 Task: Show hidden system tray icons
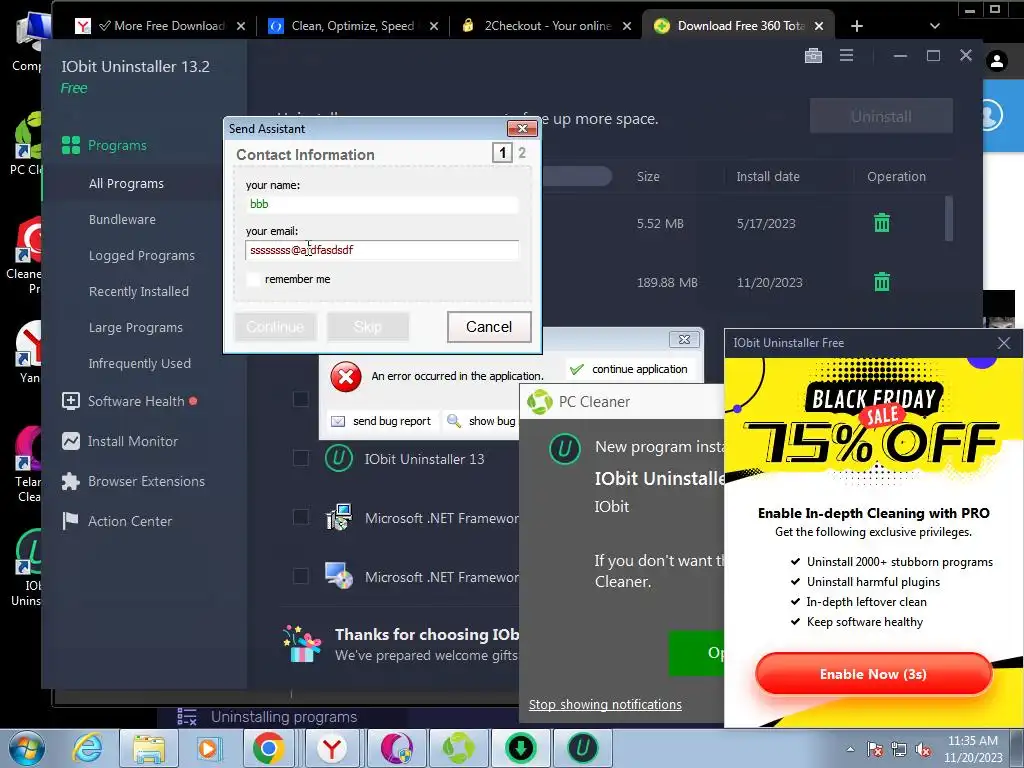(850, 749)
